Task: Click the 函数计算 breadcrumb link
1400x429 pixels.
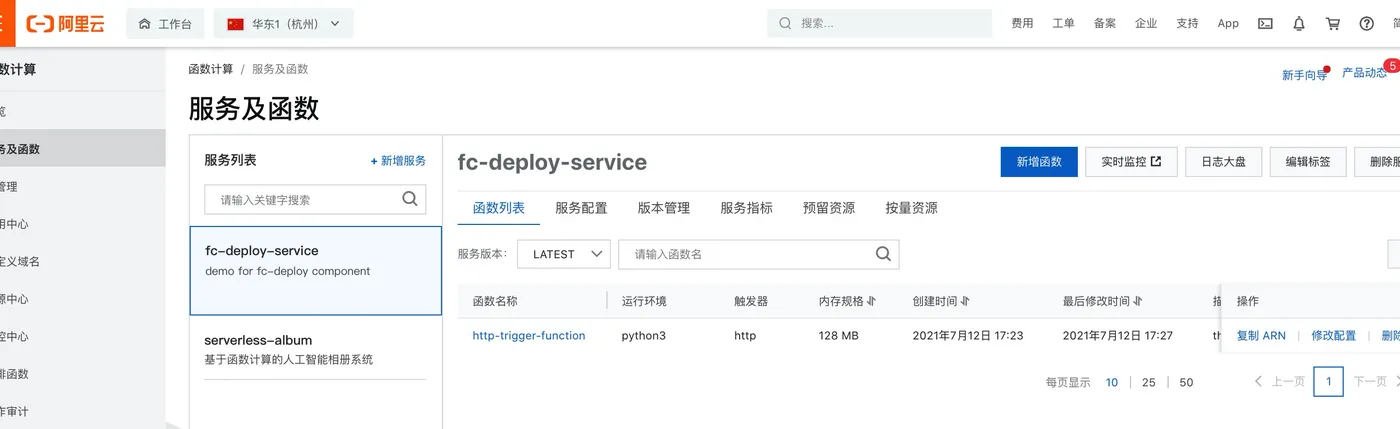Action: pyautogui.click(x=211, y=69)
